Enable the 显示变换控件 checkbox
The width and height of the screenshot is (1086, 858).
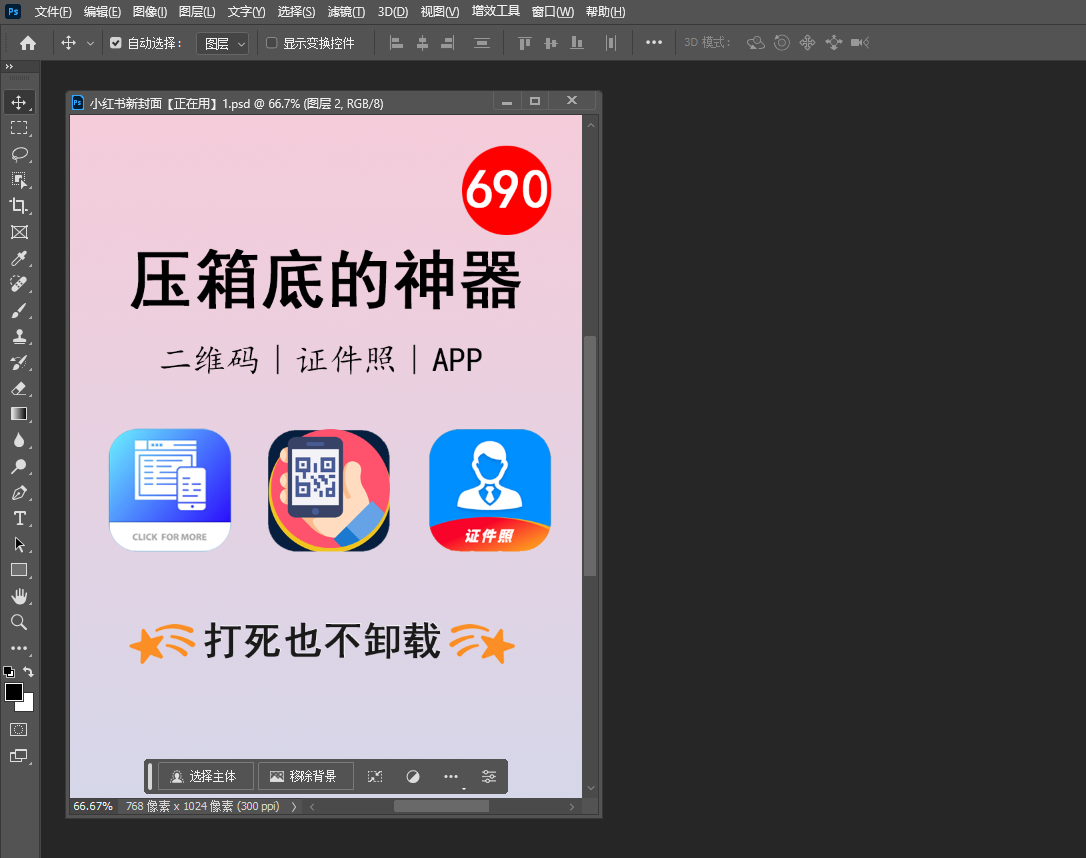[x=272, y=43]
